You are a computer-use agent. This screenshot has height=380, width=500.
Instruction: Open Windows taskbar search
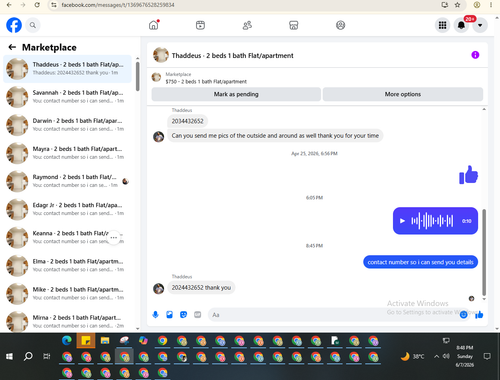click(28, 357)
